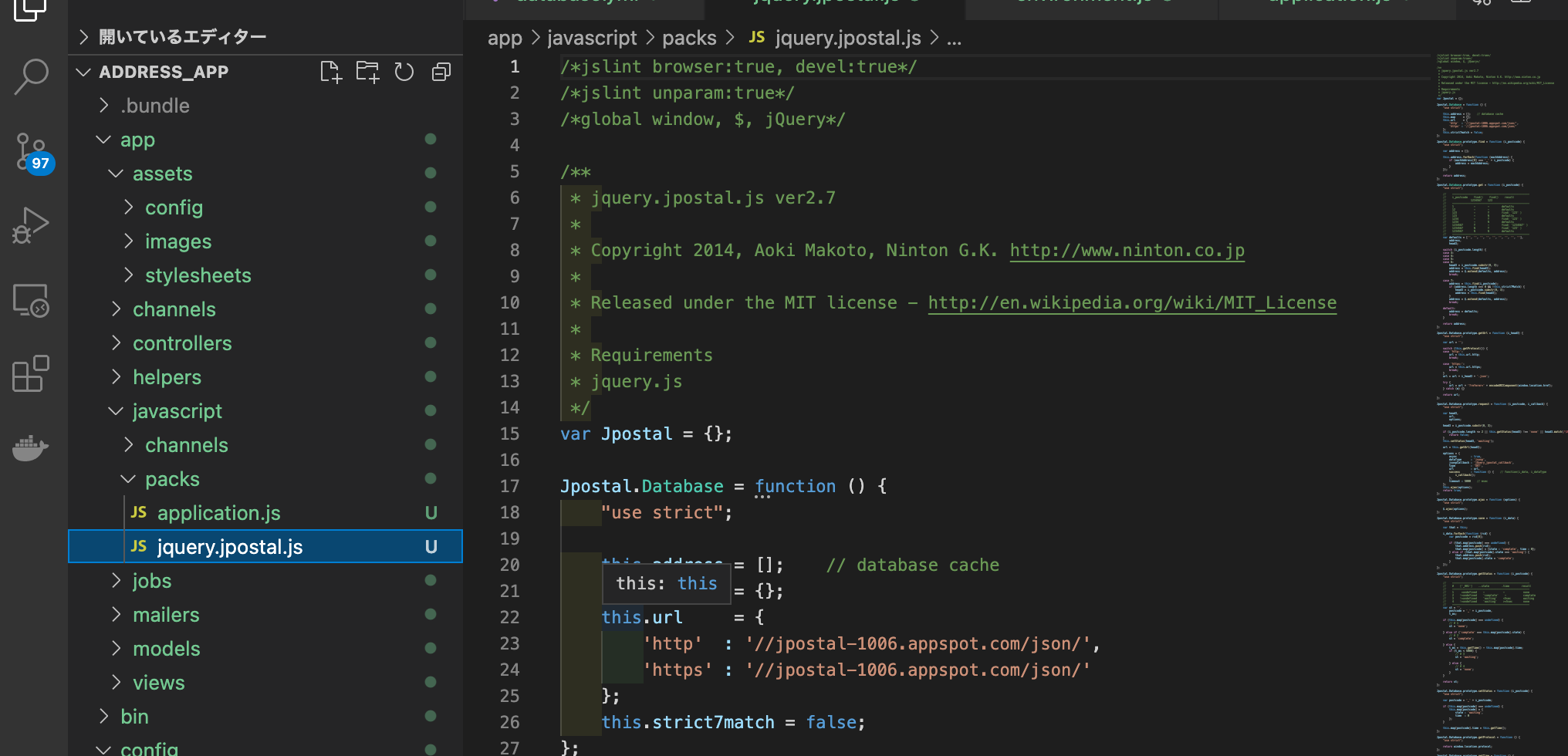This screenshot has height=756, width=1568.
Task: Open the Search view in activity bar
Action: (x=31, y=77)
